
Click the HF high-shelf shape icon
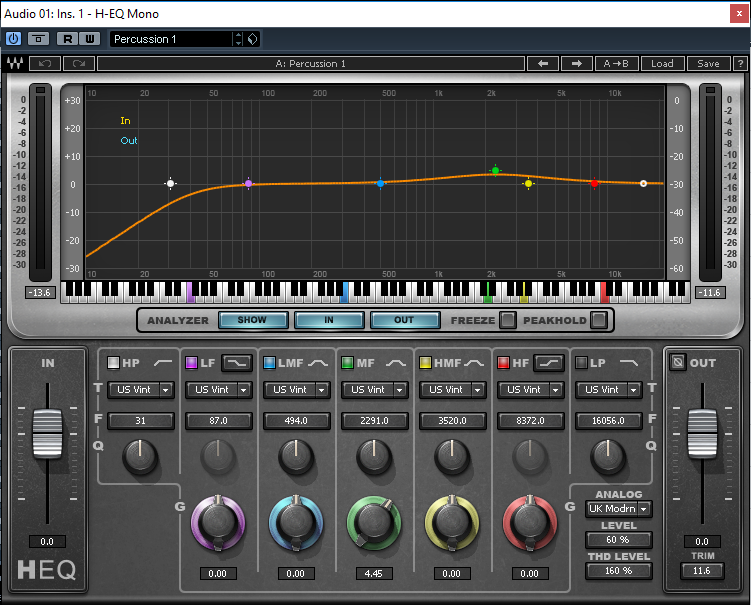click(x=549, y=363)
